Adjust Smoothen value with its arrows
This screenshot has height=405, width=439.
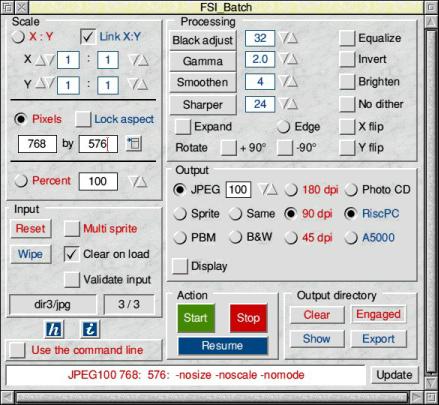coord(289,82)
